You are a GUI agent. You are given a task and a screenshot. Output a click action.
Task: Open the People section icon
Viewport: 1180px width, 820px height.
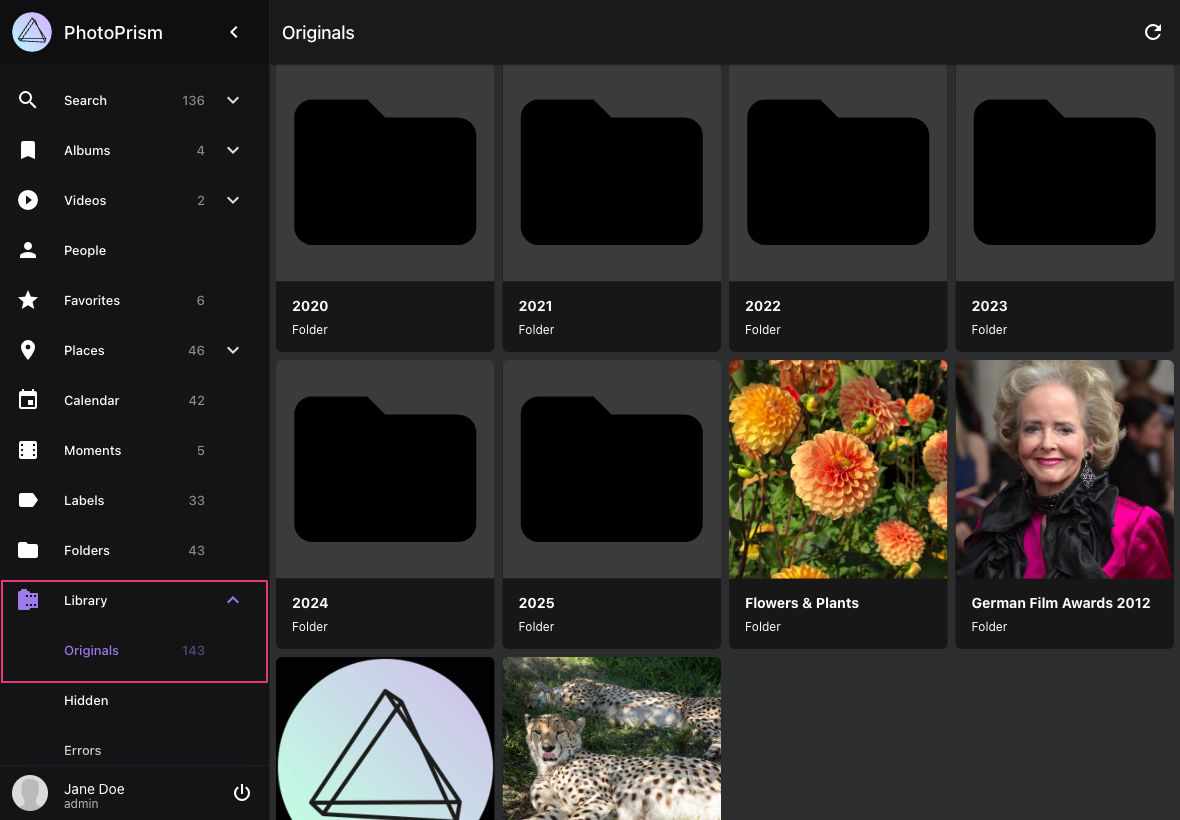(28, 250)
